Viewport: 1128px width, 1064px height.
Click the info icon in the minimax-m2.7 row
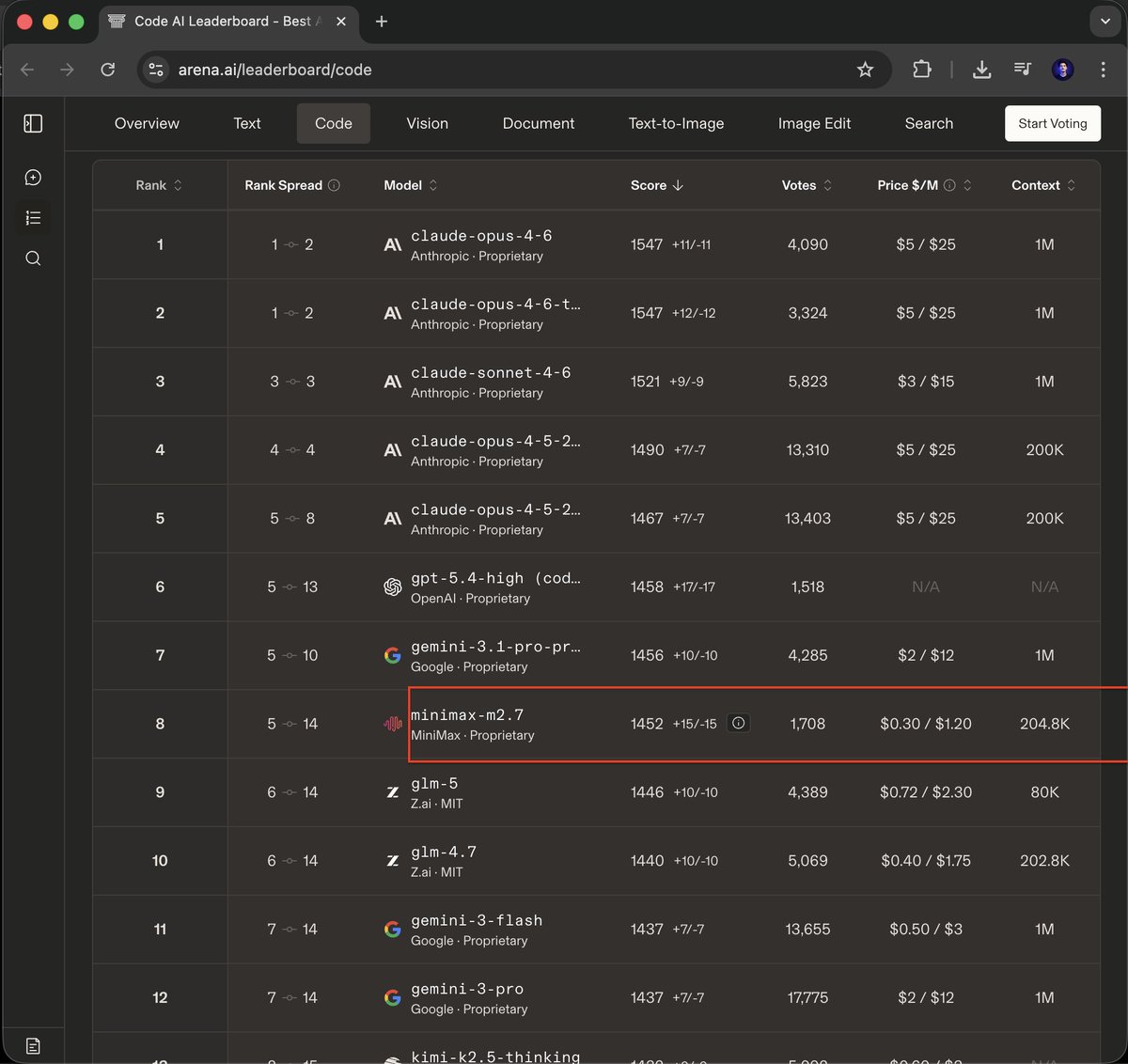click(739, 723)
